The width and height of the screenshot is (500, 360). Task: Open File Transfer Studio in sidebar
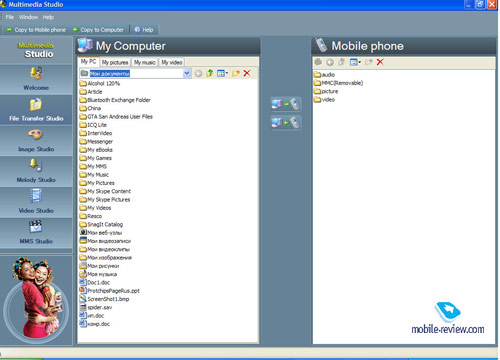click(36, 110)
